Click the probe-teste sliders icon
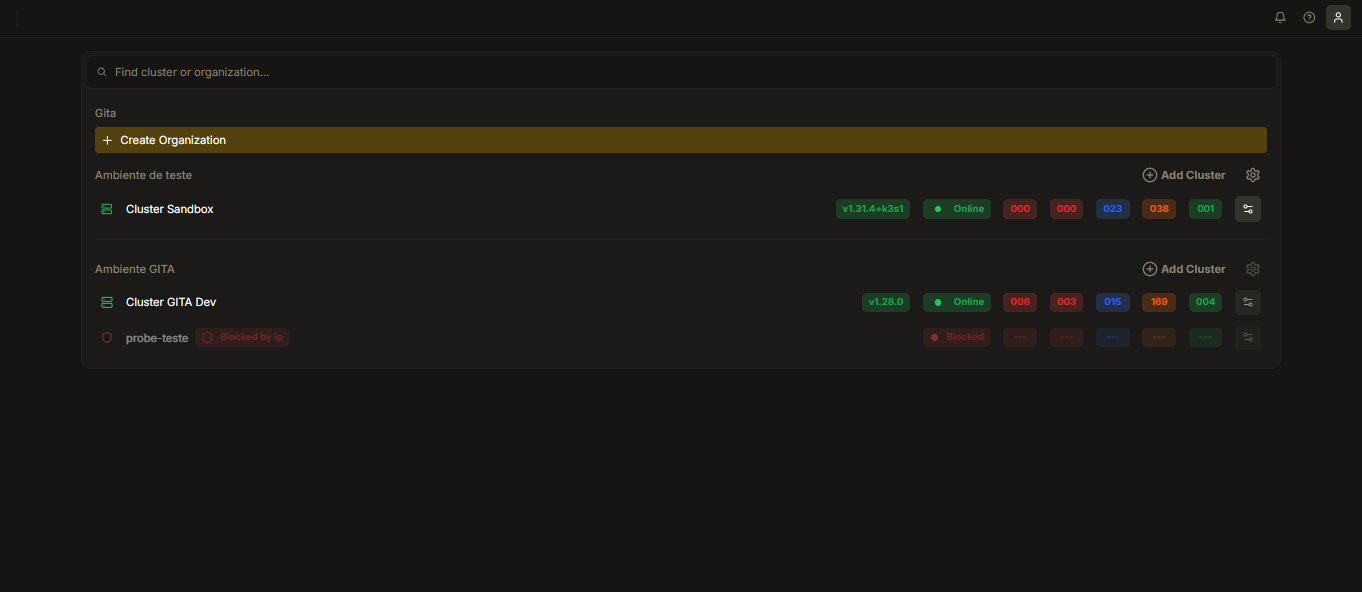The image size is (1362, 592). pos(1248,337)
